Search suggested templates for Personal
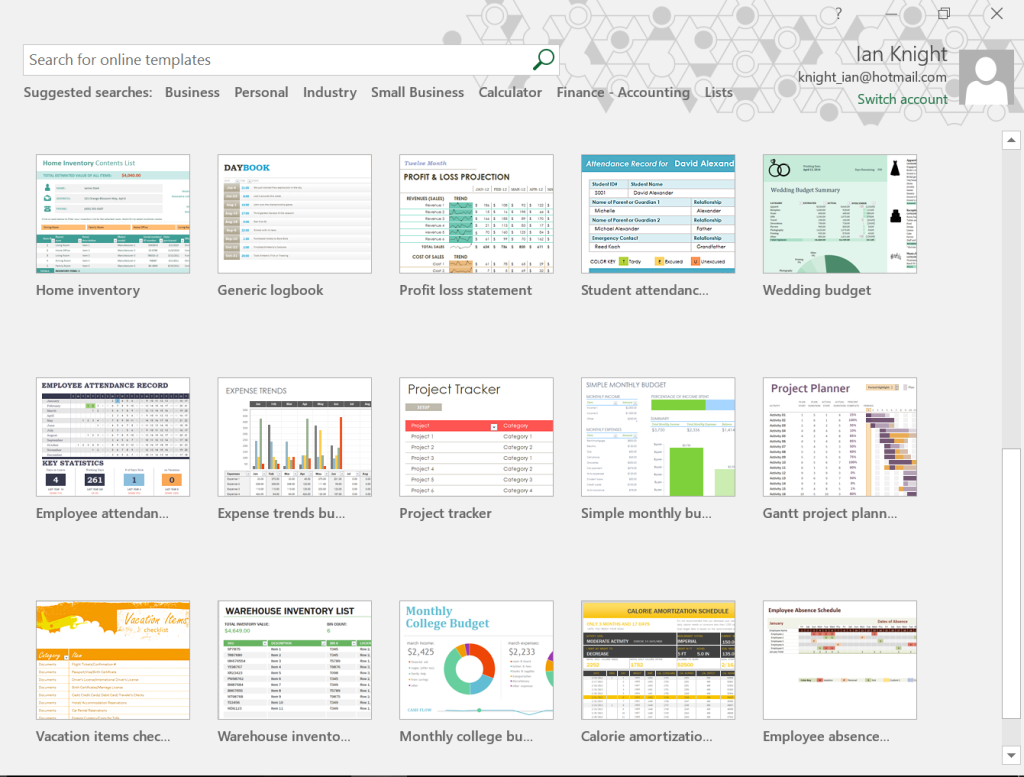The height and width of the screenshot is (777, 1024). tap(261, 92)
